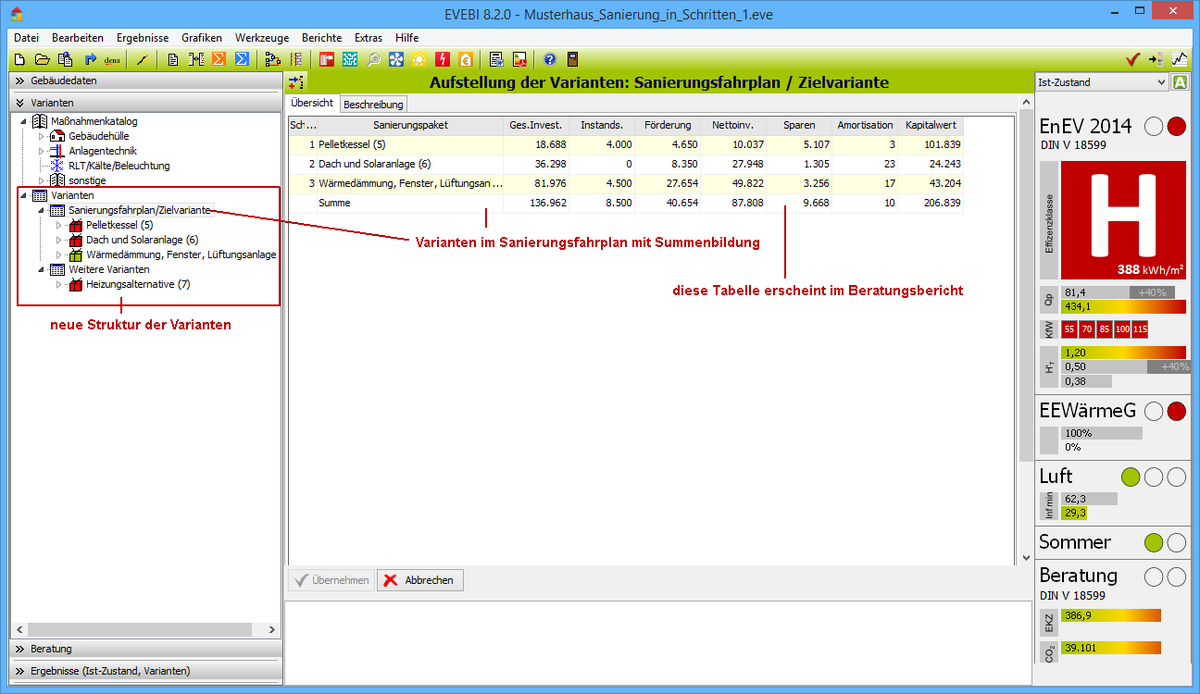Expand the Gebäudehülle tree node
This screenshot has height=694, width=1200.
[x=41, y=136]
